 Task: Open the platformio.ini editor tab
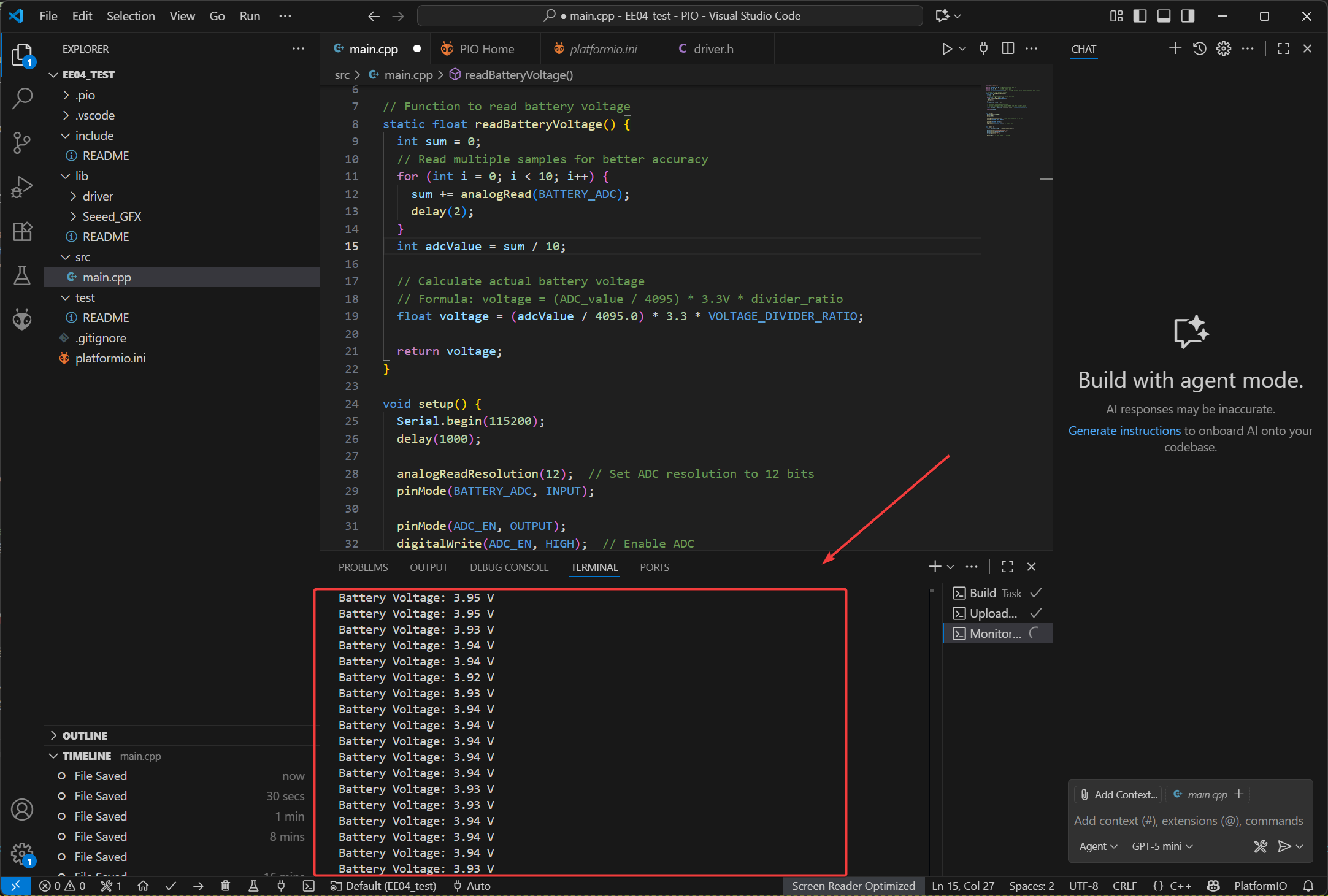point(603,49)
